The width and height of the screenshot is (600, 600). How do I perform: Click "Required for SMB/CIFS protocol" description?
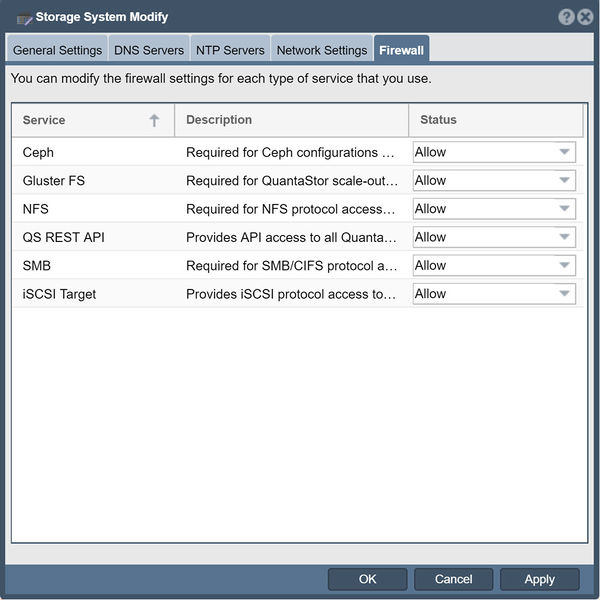pyautogui.click(x=292, y=266)
